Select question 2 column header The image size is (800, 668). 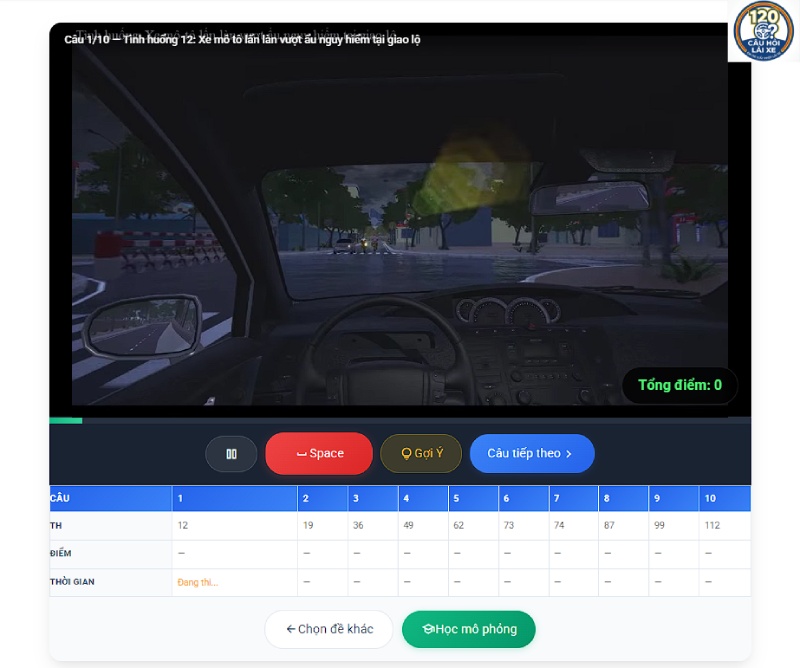click(x=322, y=498)
